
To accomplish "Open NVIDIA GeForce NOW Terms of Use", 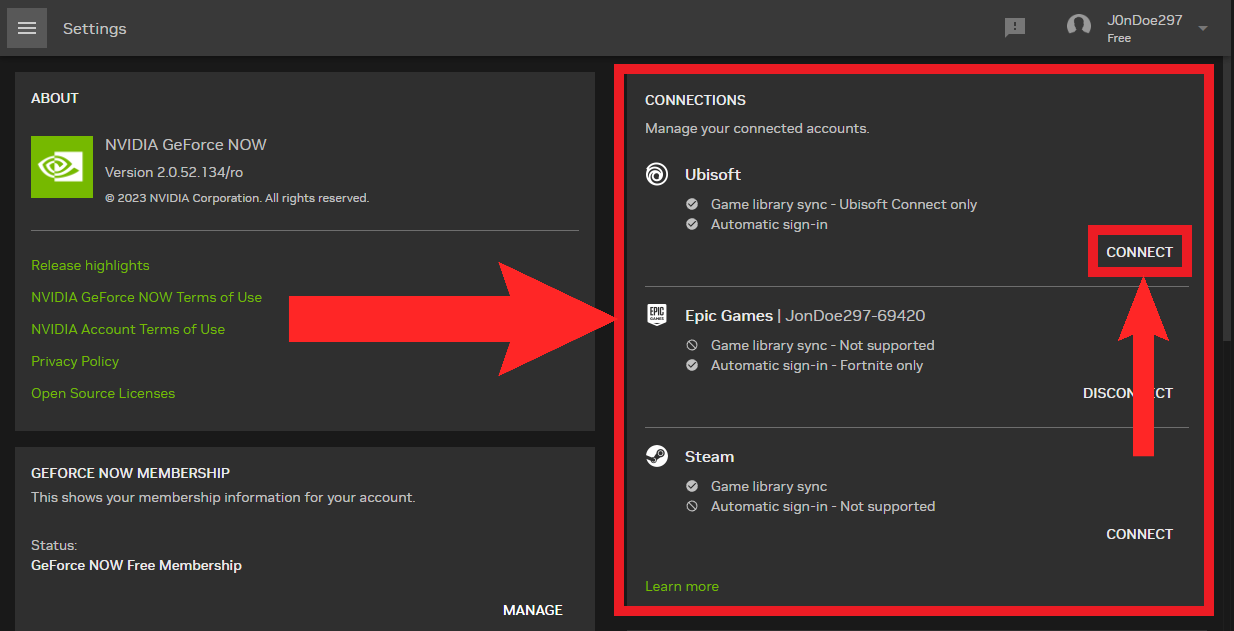I will pos(146,298).
